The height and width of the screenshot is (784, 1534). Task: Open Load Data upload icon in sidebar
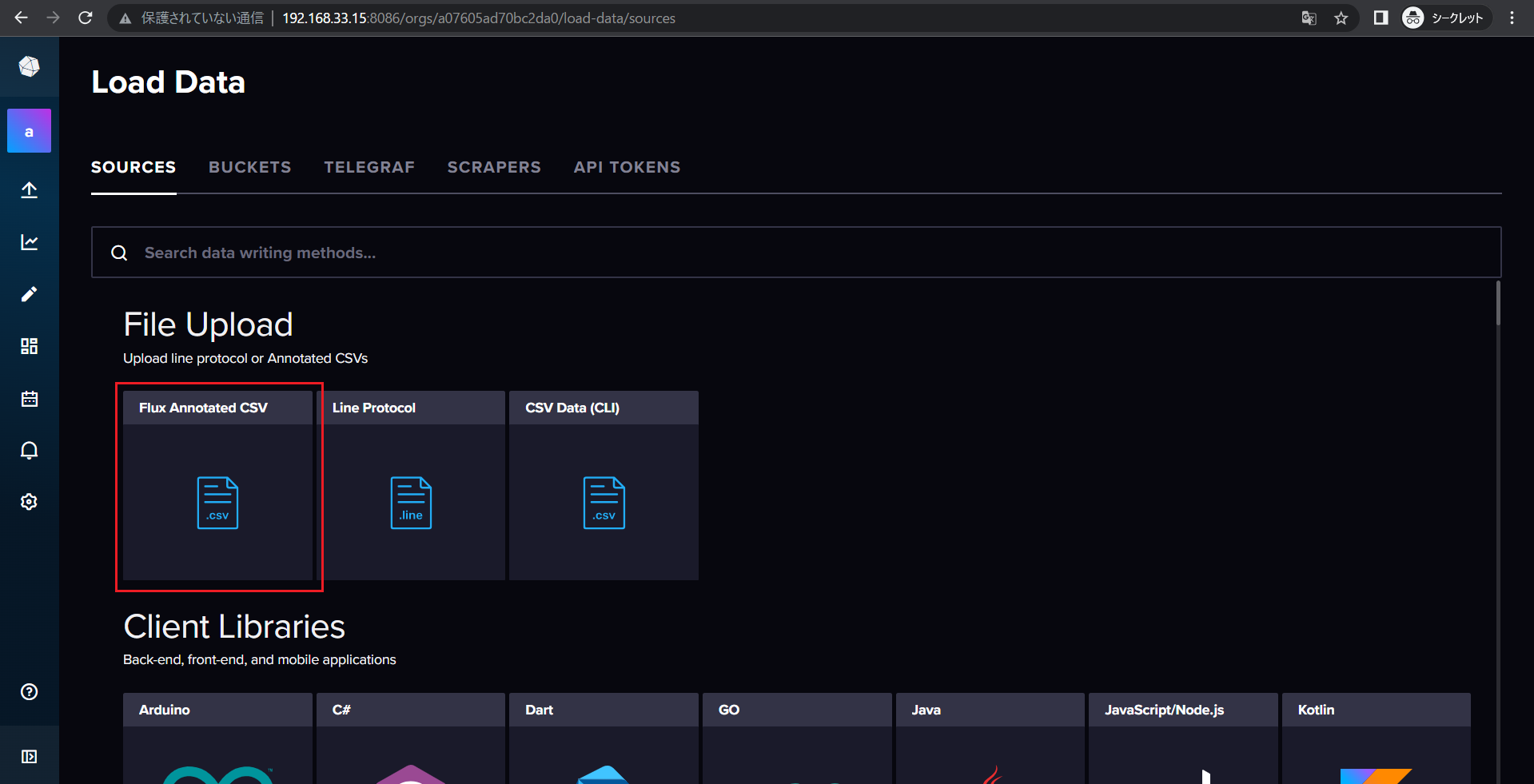coord(29,190)
